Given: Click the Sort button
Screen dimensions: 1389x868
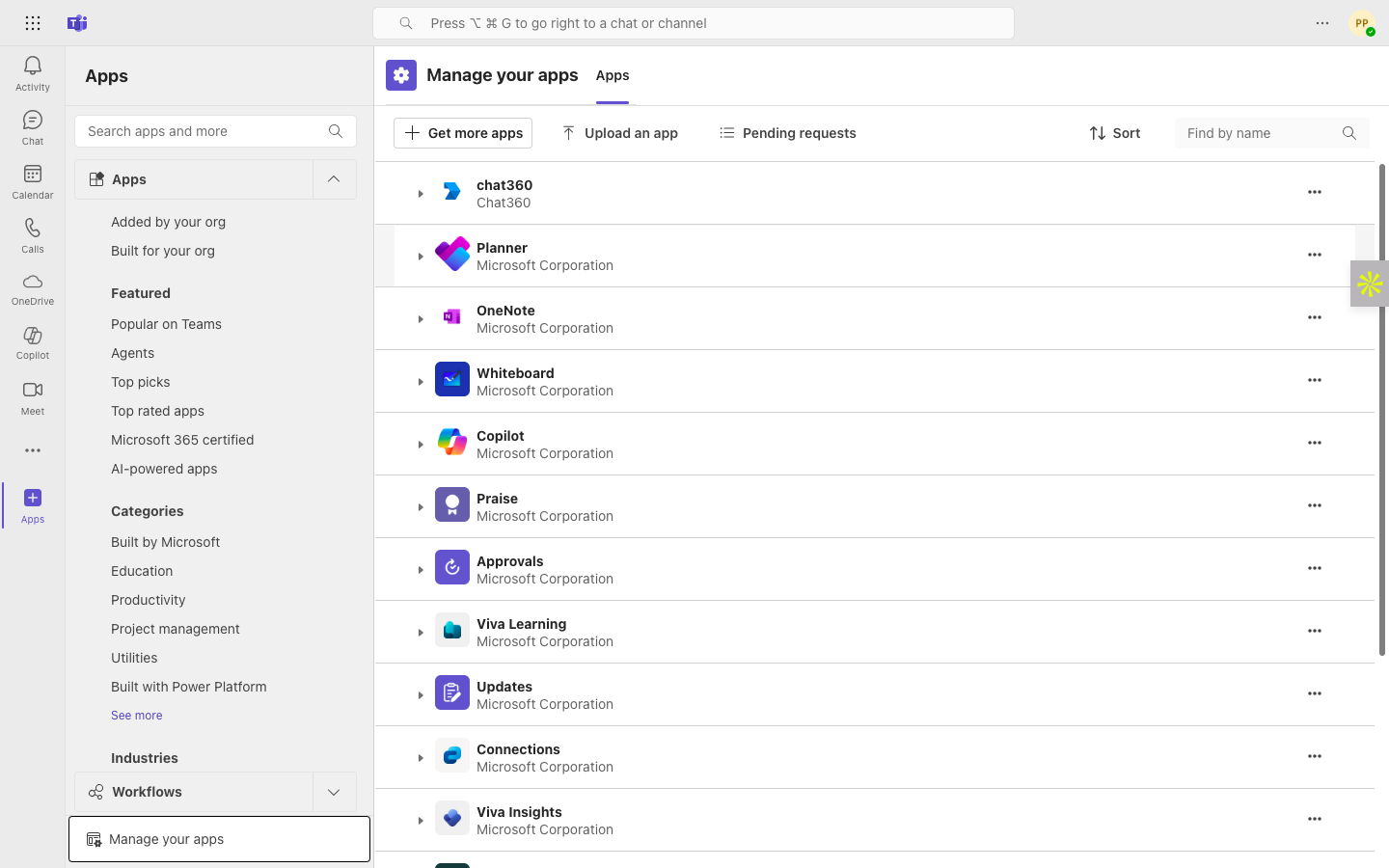Looking at the screenshot, I should (x=1114, y=133).
